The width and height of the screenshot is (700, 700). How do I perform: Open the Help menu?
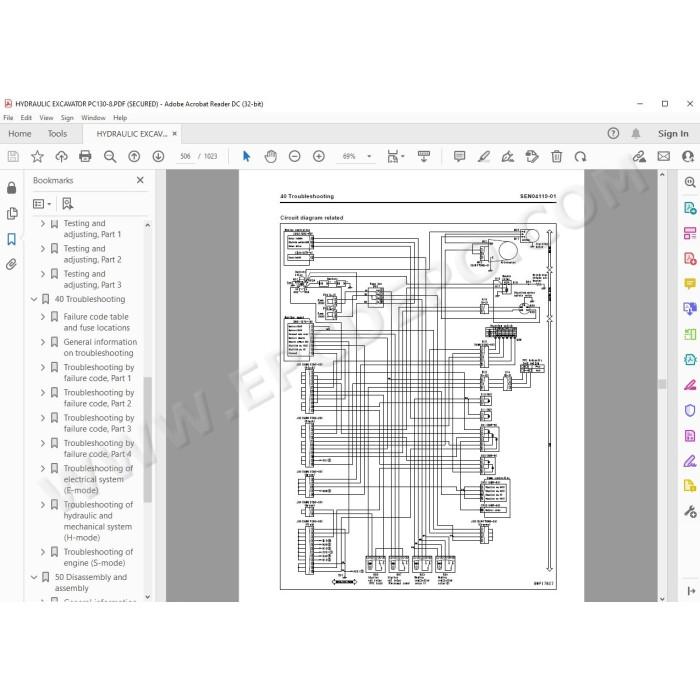[x=120, y=118]
